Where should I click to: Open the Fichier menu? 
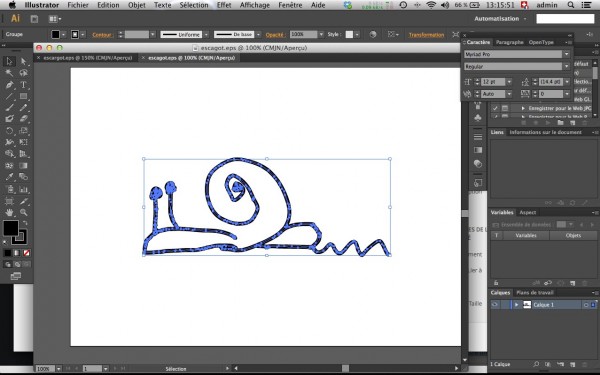[78, 5]
